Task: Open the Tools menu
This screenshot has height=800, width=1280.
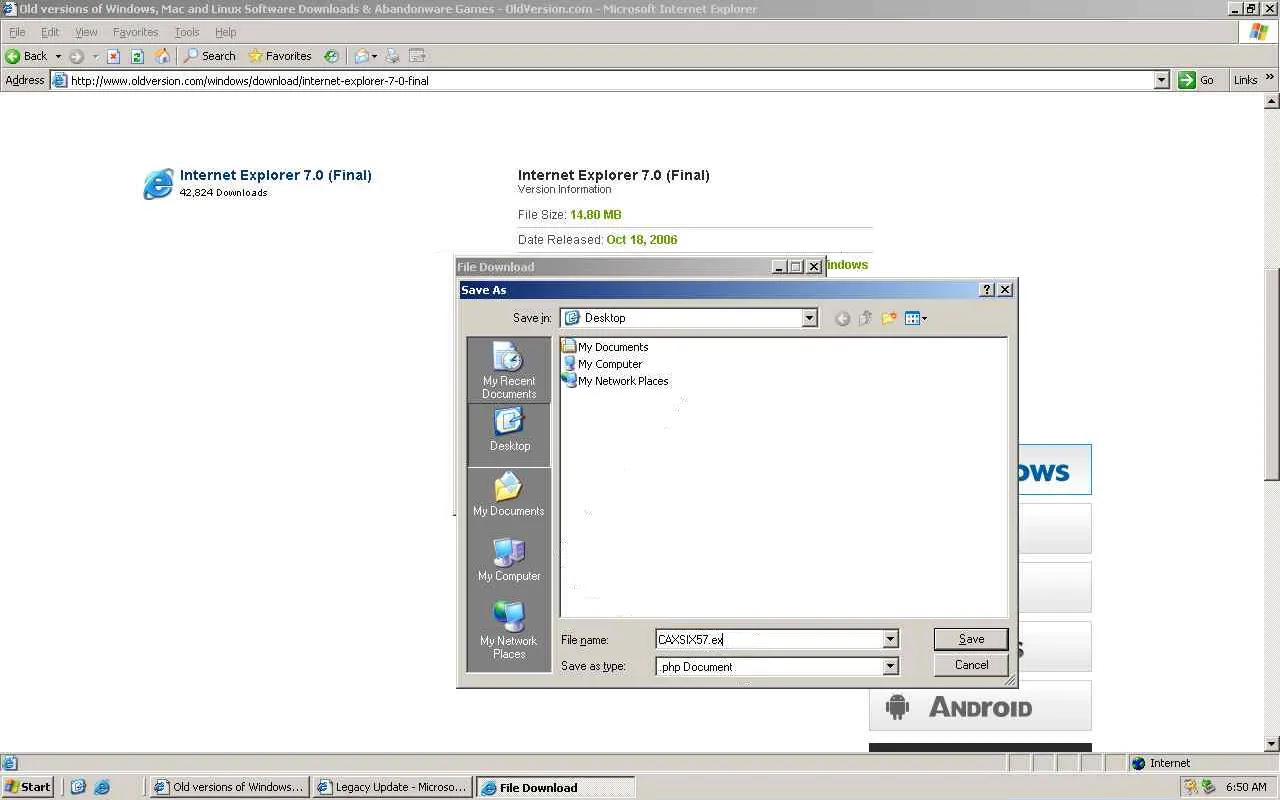Action: (187, 32)
